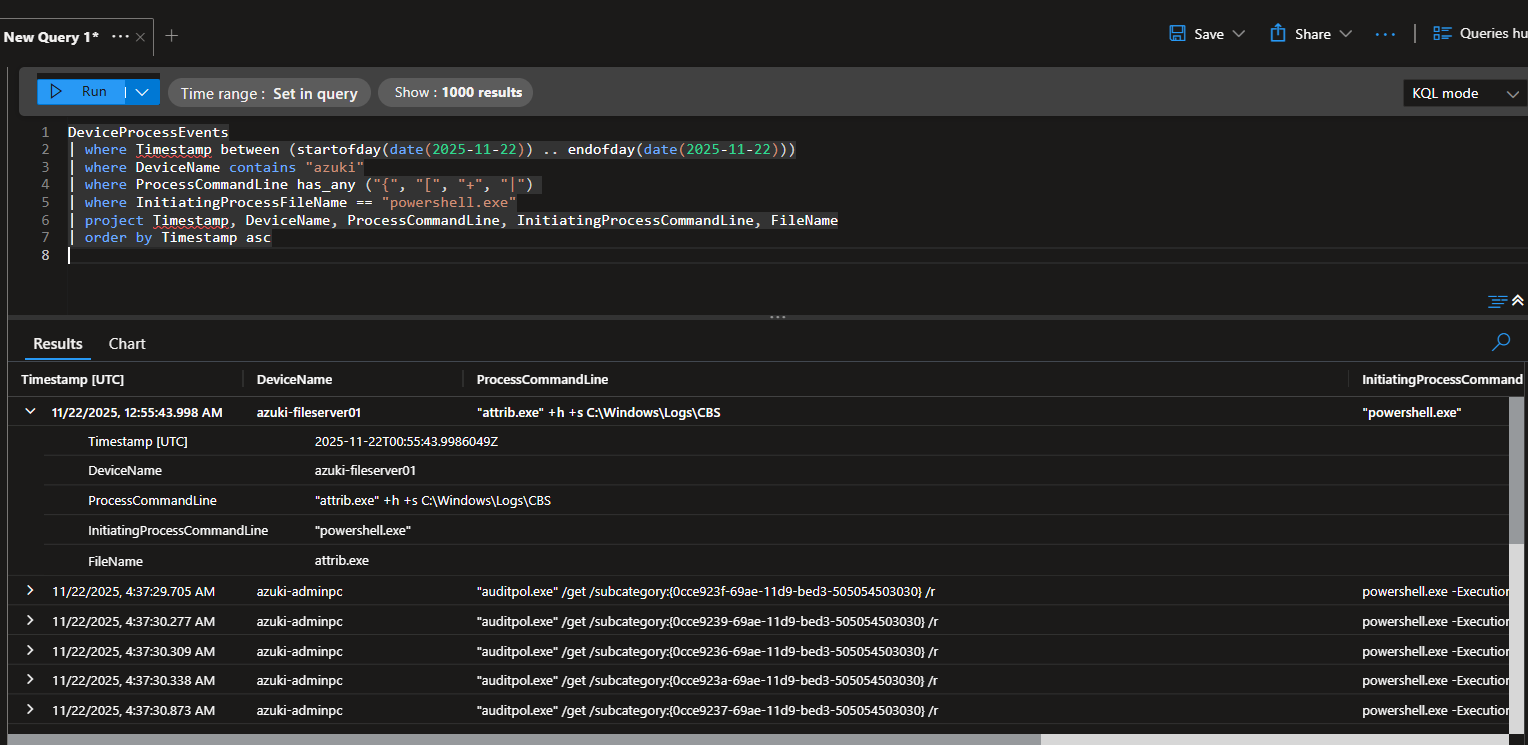The image size is (1528, 745).
Task: Open the New Query 1 tab options ellipsis
Action: coord(120,36)
